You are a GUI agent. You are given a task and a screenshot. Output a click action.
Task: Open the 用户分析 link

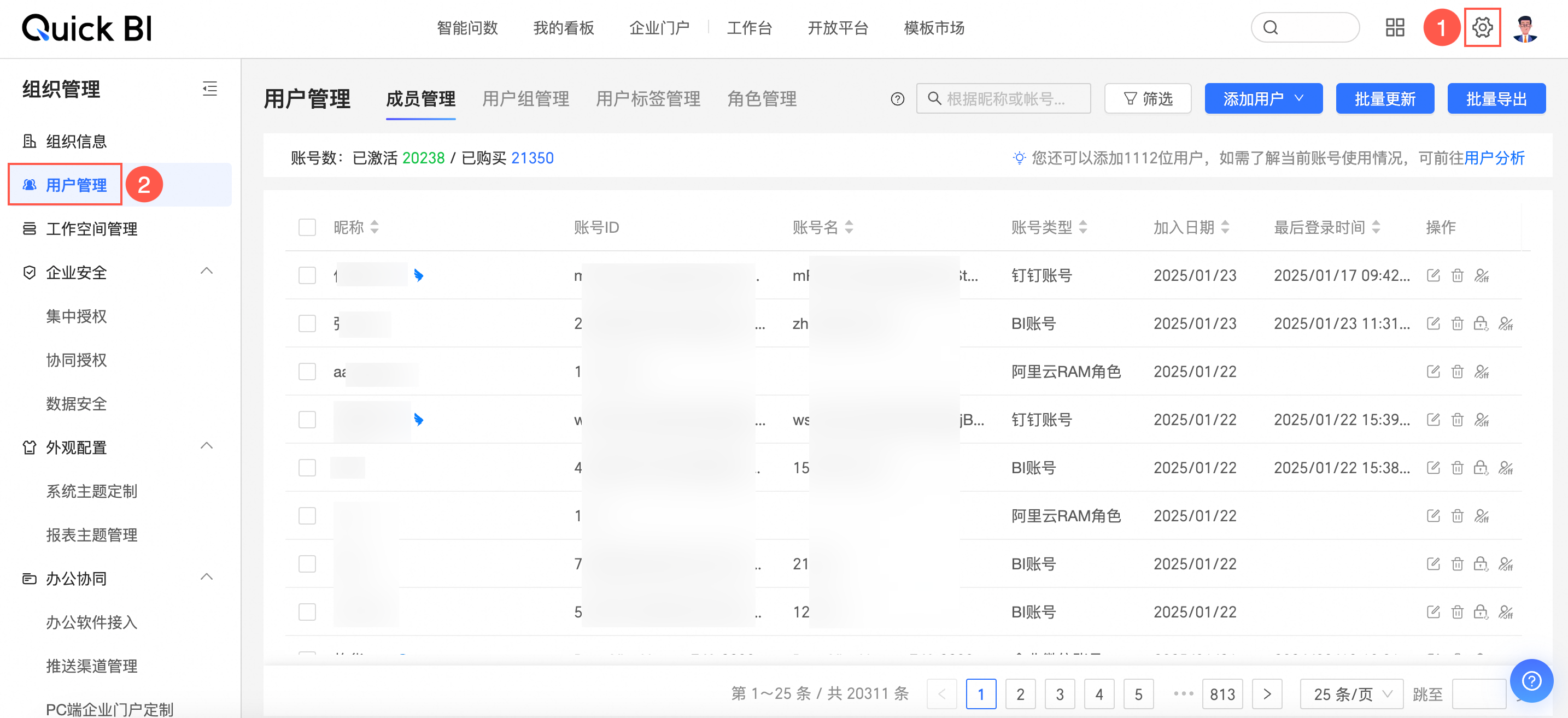[x=1494, y=158]
